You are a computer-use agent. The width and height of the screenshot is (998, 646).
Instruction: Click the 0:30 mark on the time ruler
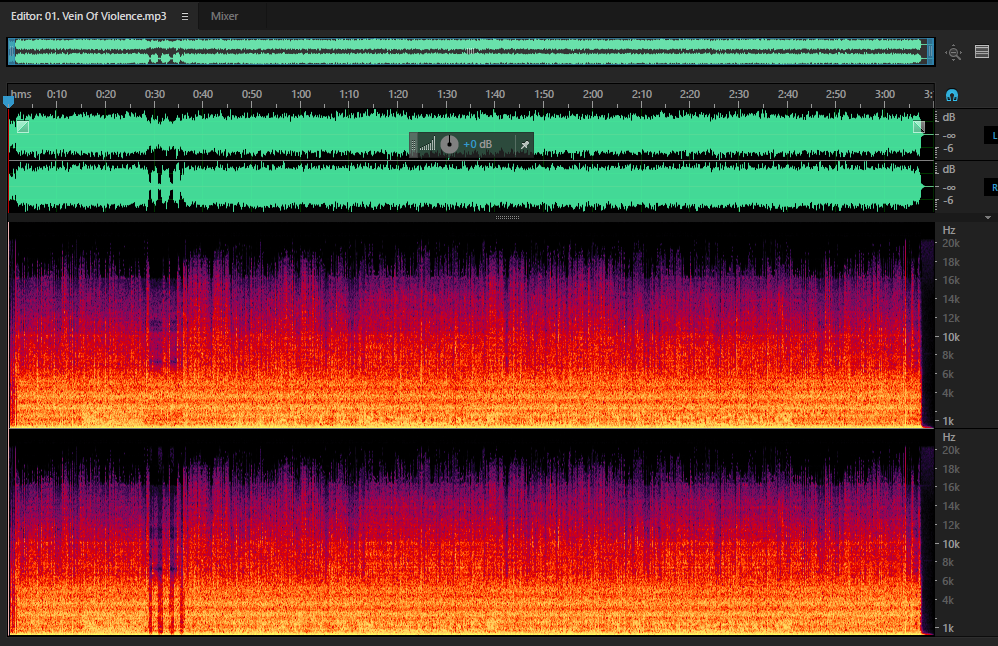155,94
